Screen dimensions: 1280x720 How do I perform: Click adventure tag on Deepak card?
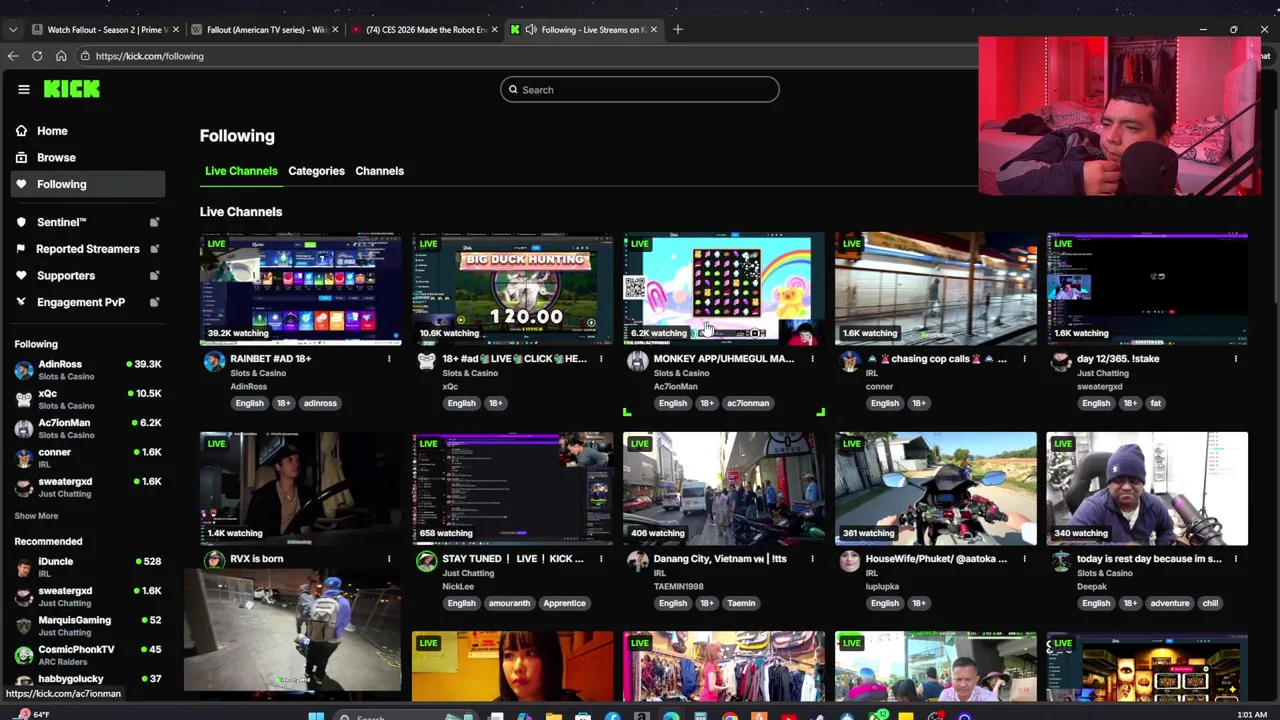1169,603
